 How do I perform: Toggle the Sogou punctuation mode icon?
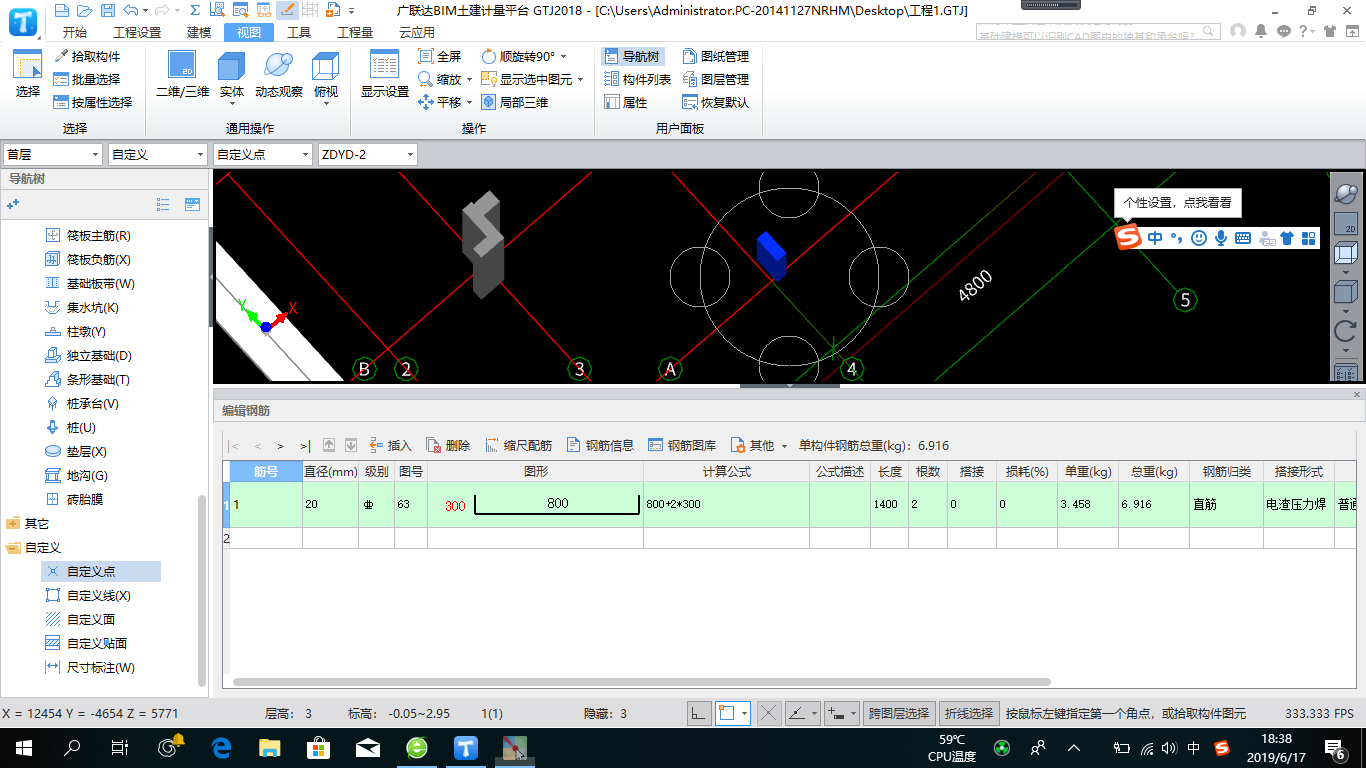point(1176,238)
